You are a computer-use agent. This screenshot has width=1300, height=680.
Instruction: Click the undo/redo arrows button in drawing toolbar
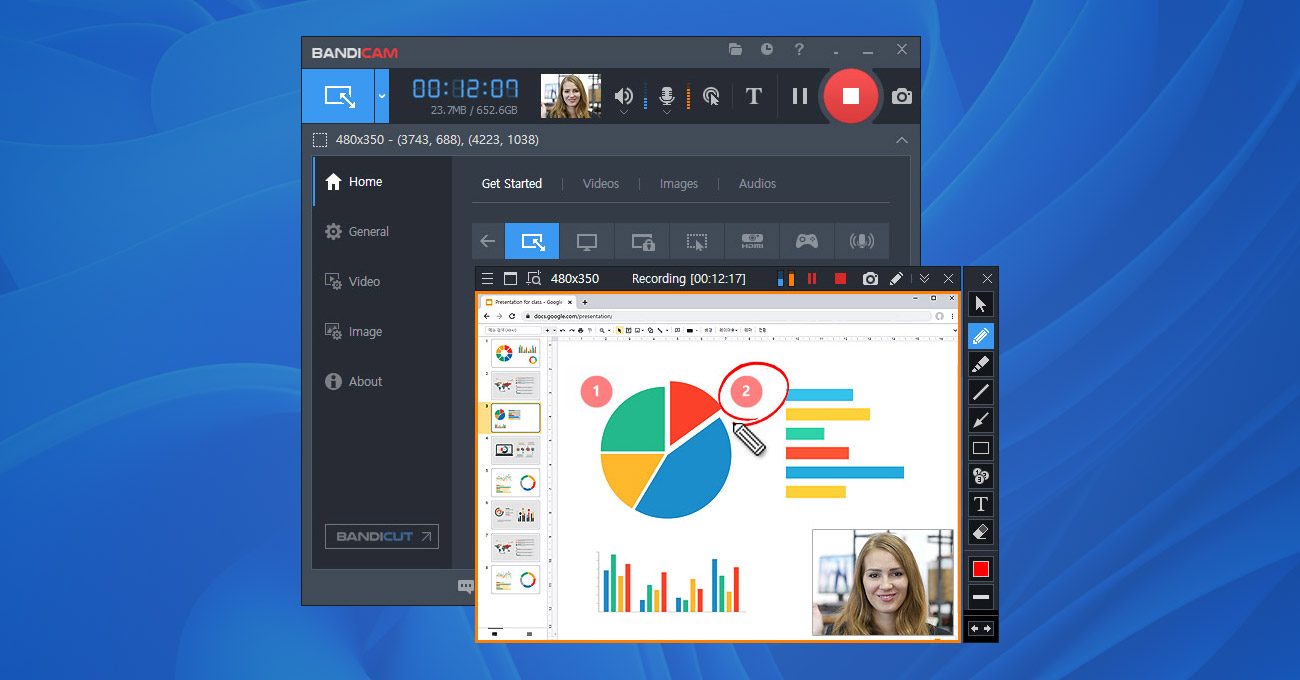[981, 628]
